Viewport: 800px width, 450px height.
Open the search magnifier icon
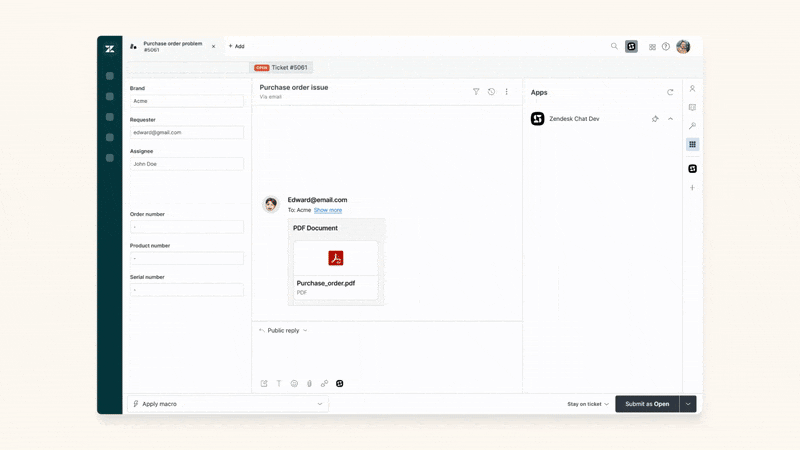(x=614, y=46)
